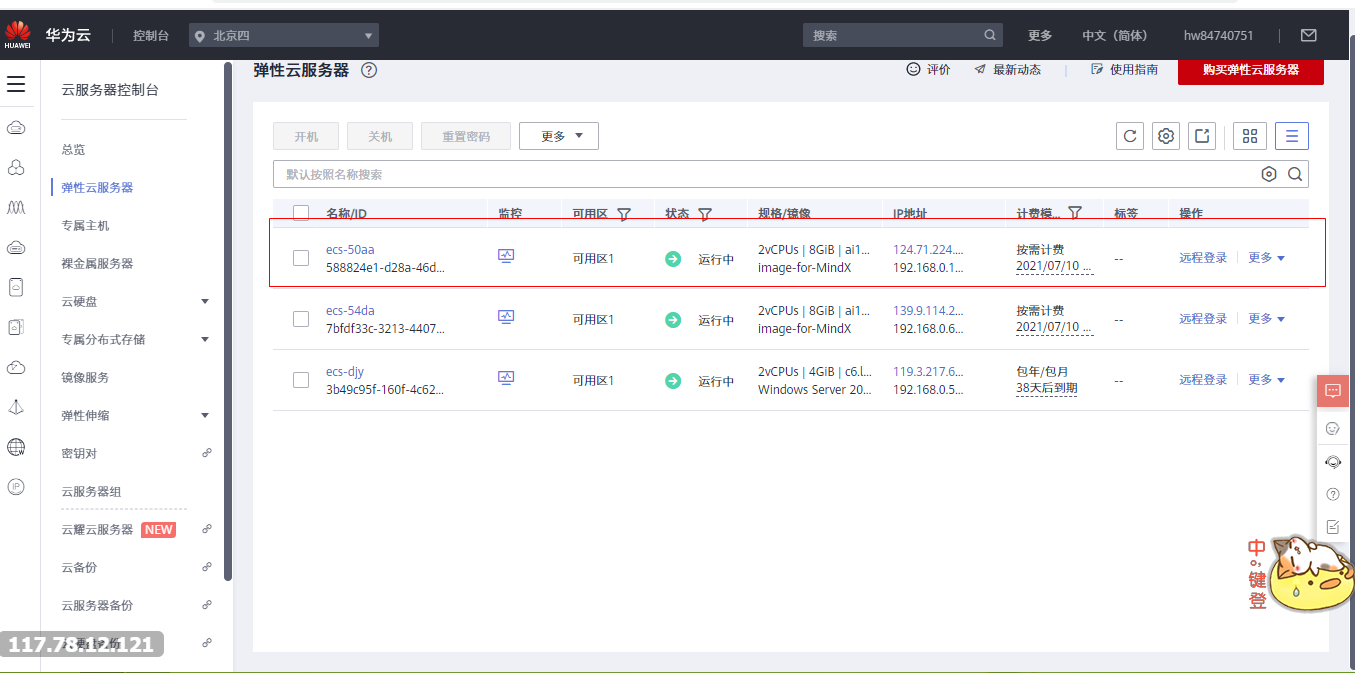Click the smiley feedback icon on the right edge
Image resolution: width=1355 pixels, height=673 pixels.
click(x=1333, y=428)
